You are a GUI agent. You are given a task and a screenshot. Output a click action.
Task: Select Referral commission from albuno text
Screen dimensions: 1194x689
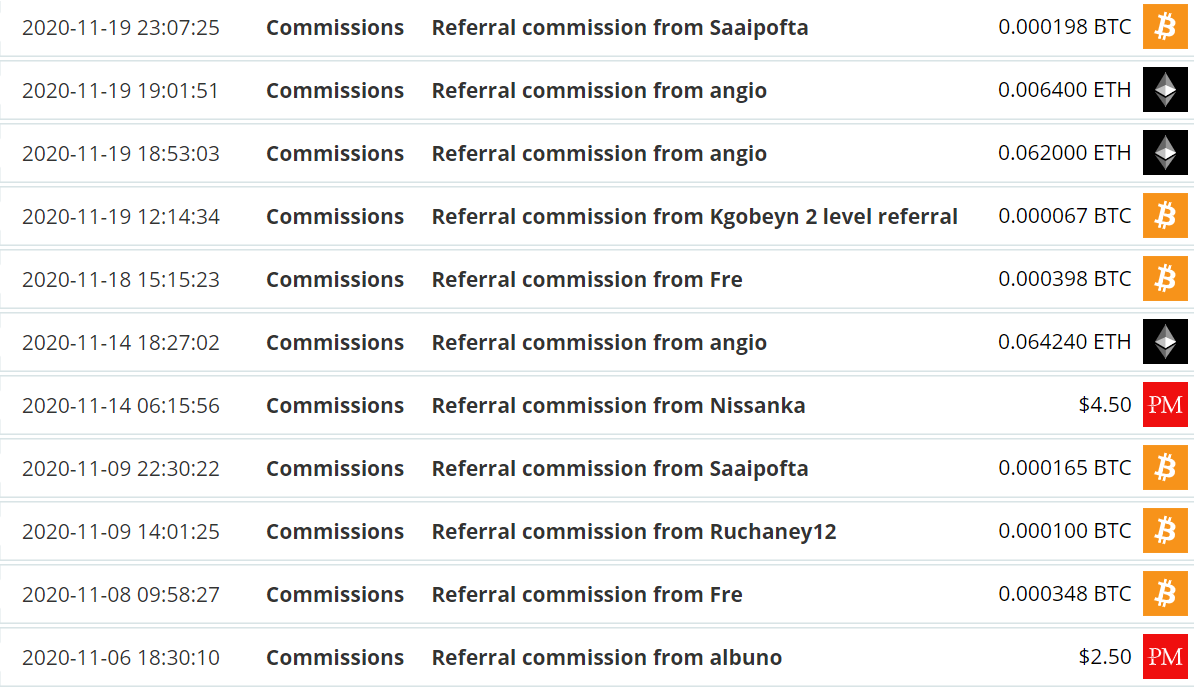[607, 658]
